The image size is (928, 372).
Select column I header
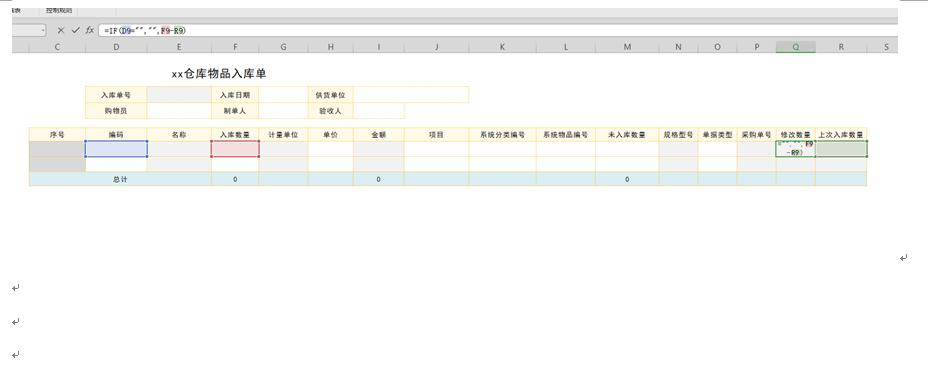click(x=379, y=47)
